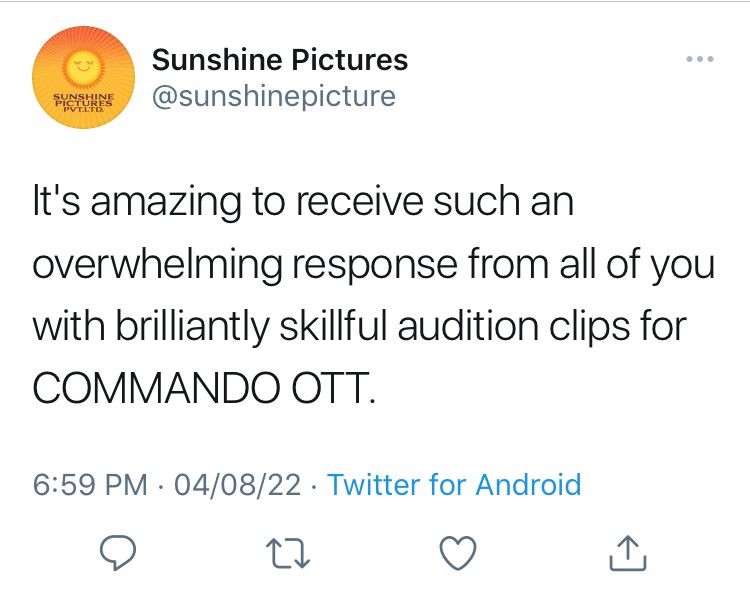The width and height of the screenshot is (750, 591).
Task: Click the 04/08/22 date
Action: tap(237, 485)
